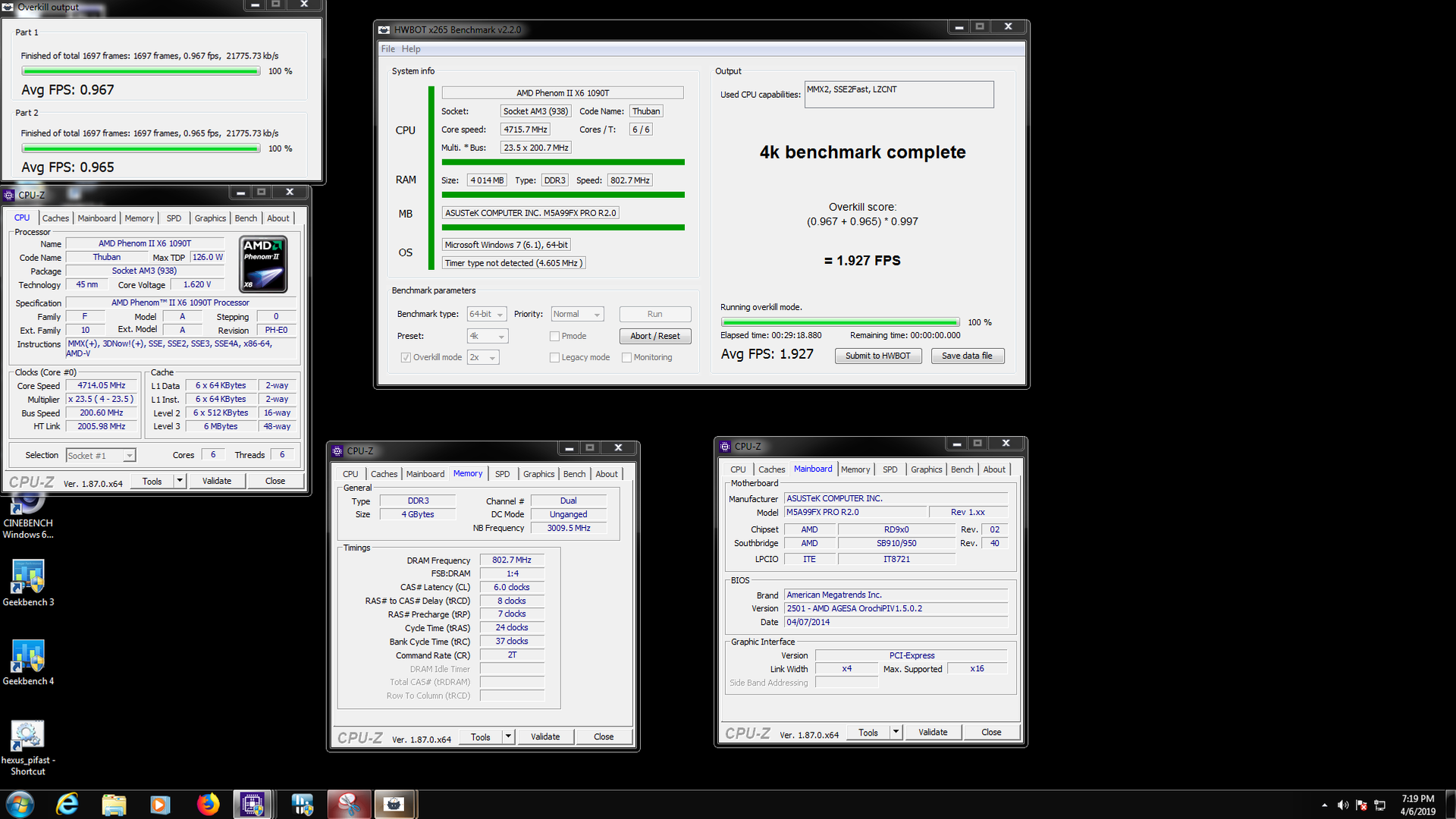Expand Tools arrow in CPU-Z Memory window

[x=508, y=736]
